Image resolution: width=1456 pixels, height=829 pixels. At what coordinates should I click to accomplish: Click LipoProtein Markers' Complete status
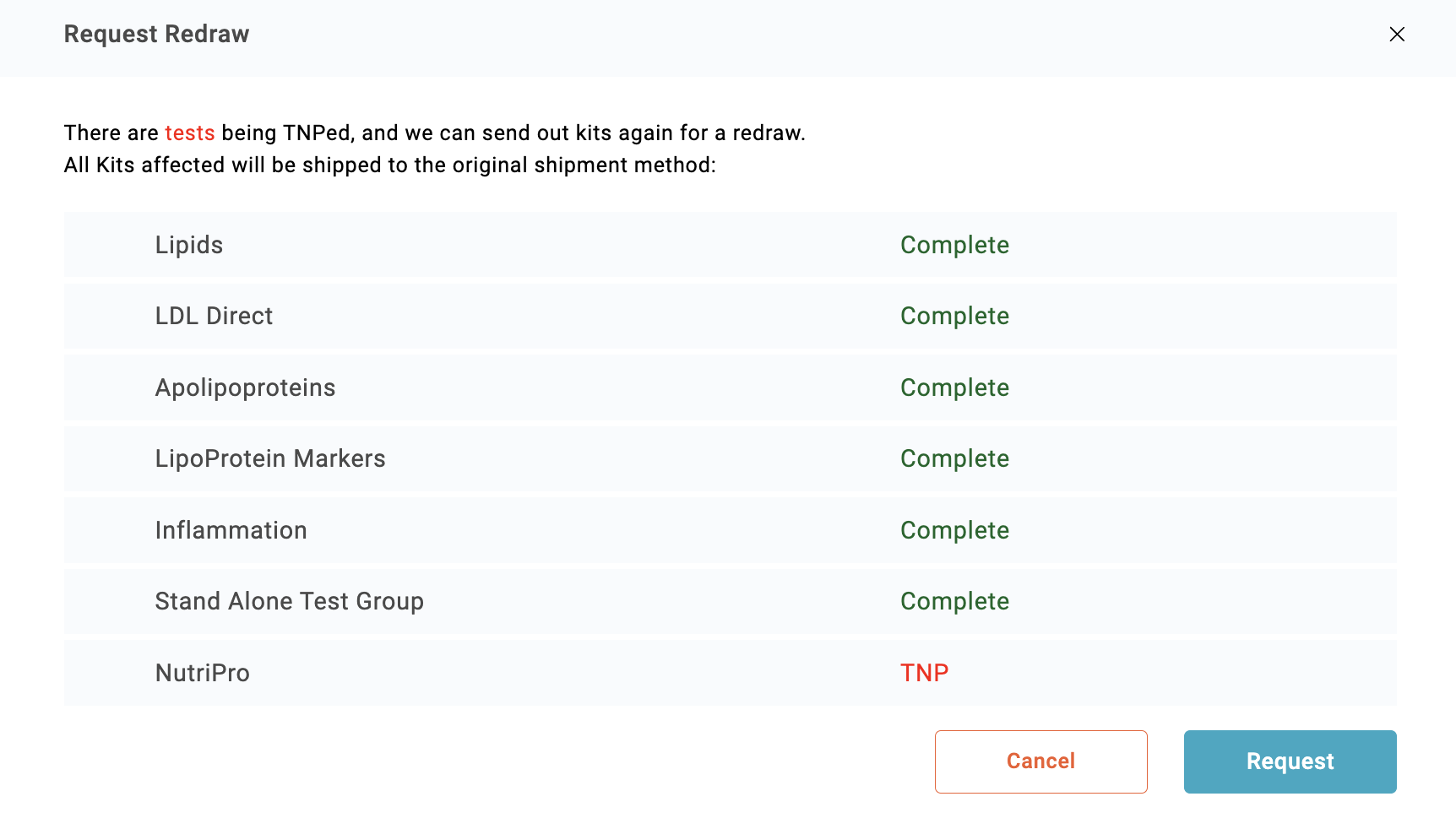click(954, 458)
